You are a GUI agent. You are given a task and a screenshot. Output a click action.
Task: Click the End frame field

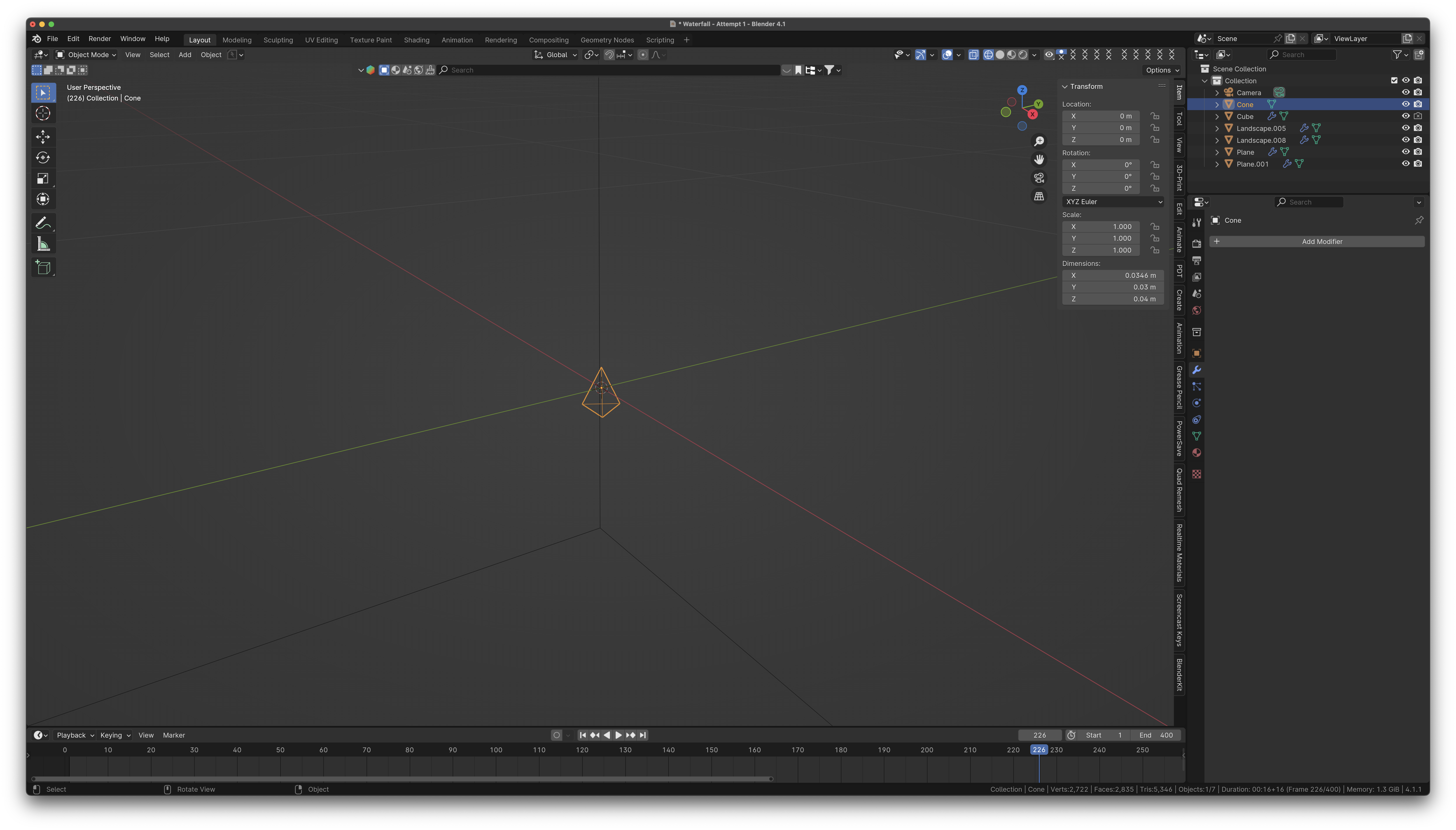pyautogui.click(x=1155, y=735)
